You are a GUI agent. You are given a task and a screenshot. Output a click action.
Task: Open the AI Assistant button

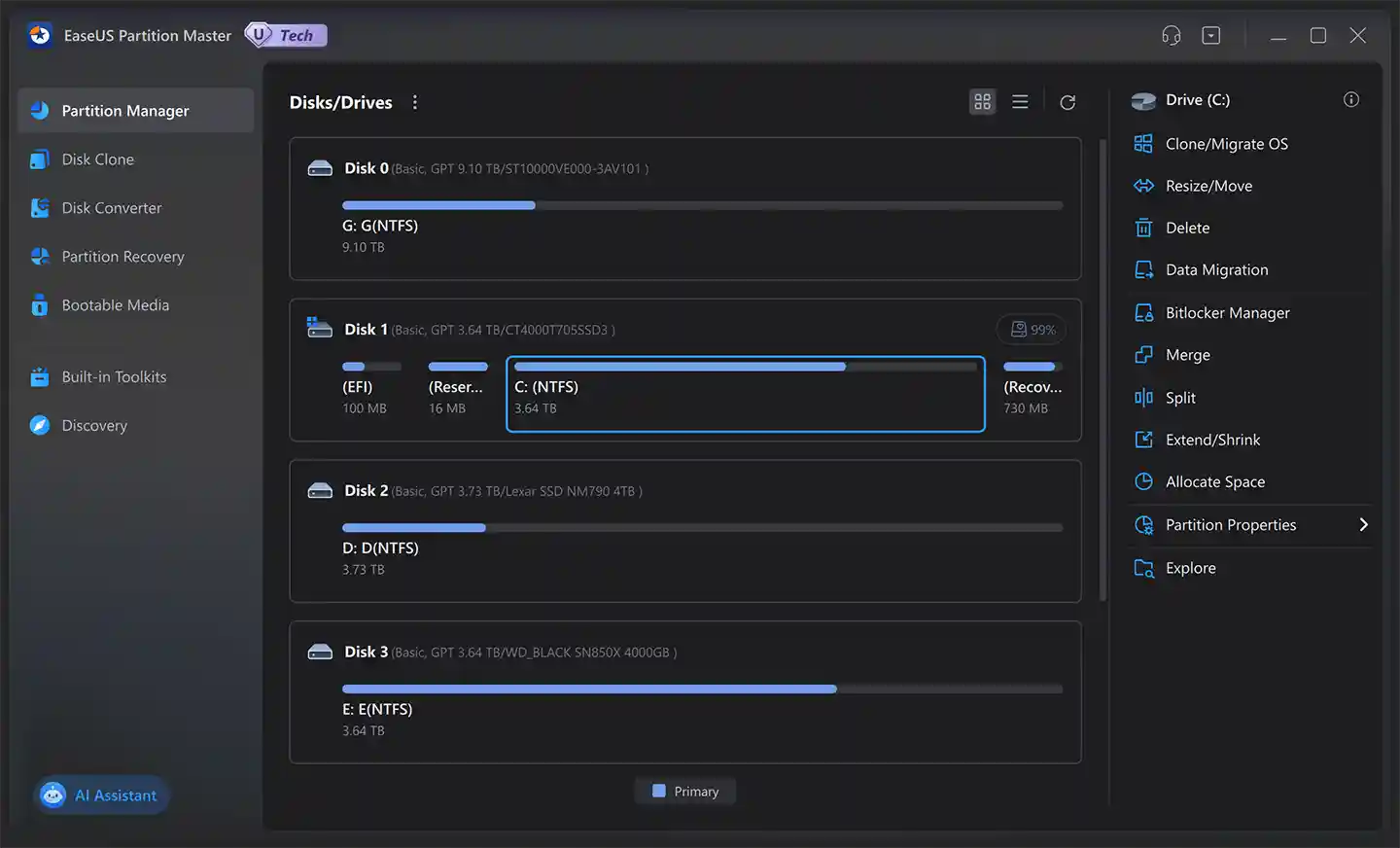point(102,795)
